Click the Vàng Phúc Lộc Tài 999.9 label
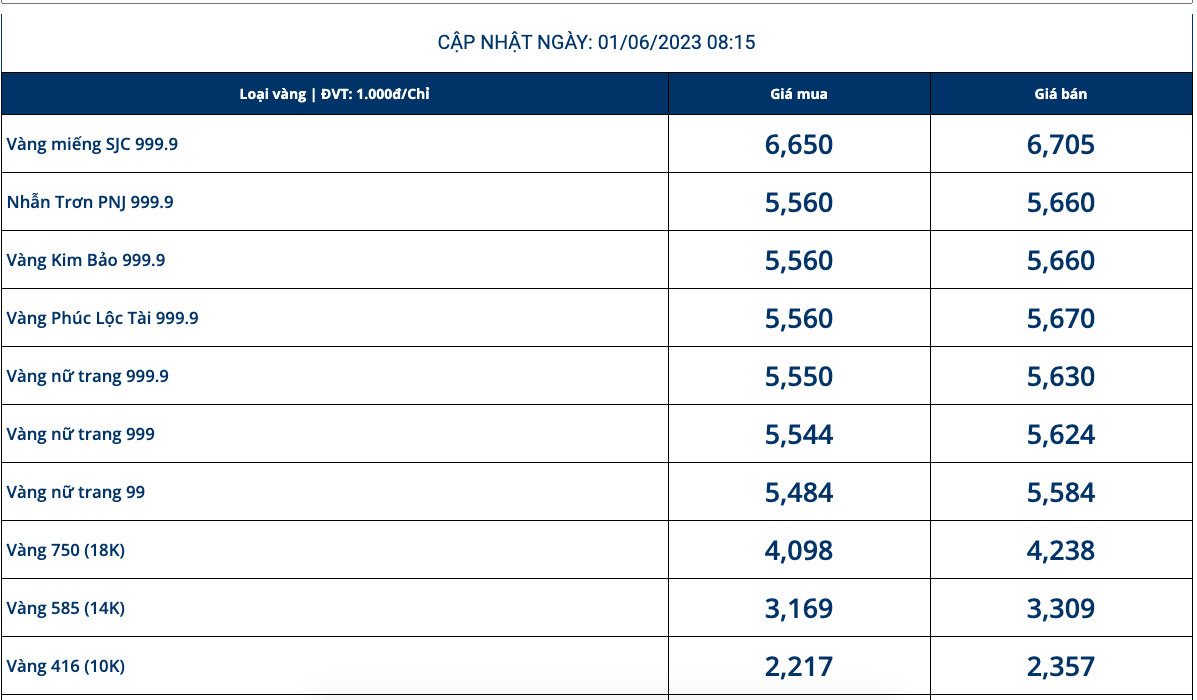 102,318
